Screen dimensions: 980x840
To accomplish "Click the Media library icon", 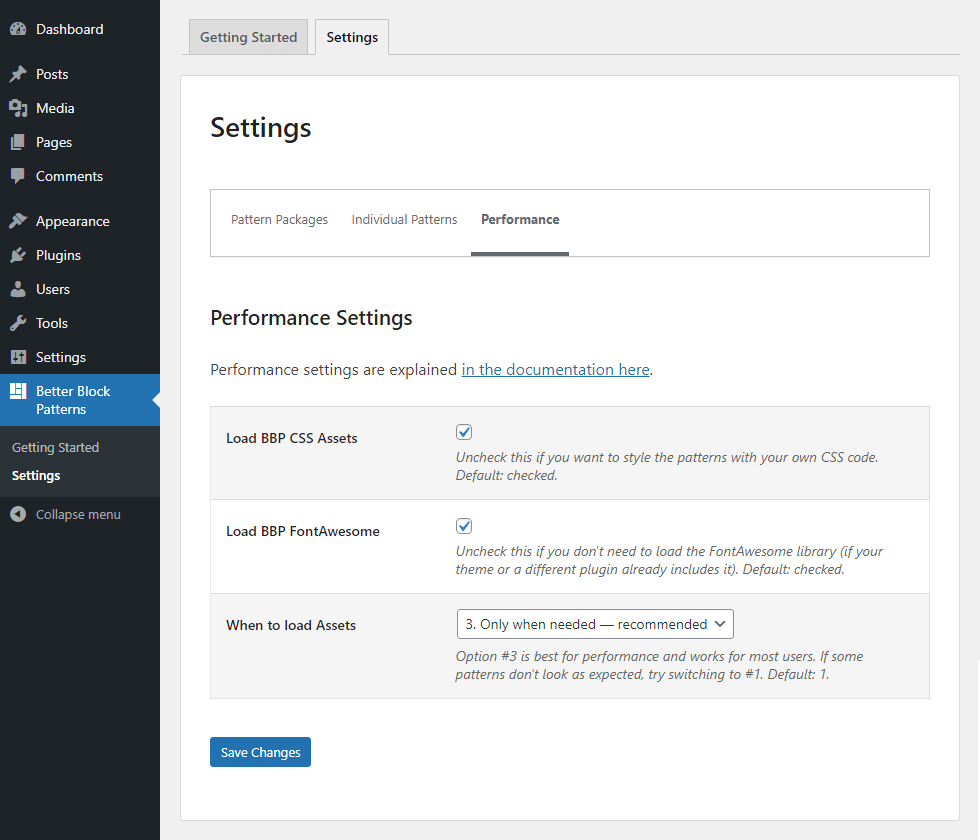I will point(18,108).
